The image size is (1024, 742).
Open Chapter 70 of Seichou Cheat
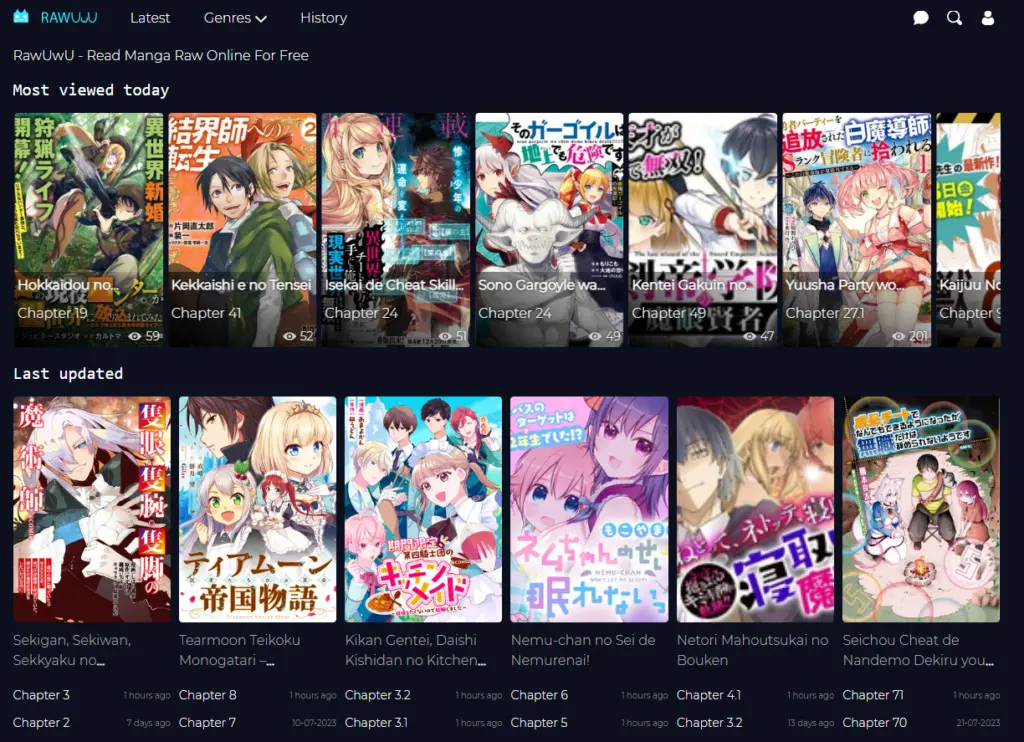[874, 722]
